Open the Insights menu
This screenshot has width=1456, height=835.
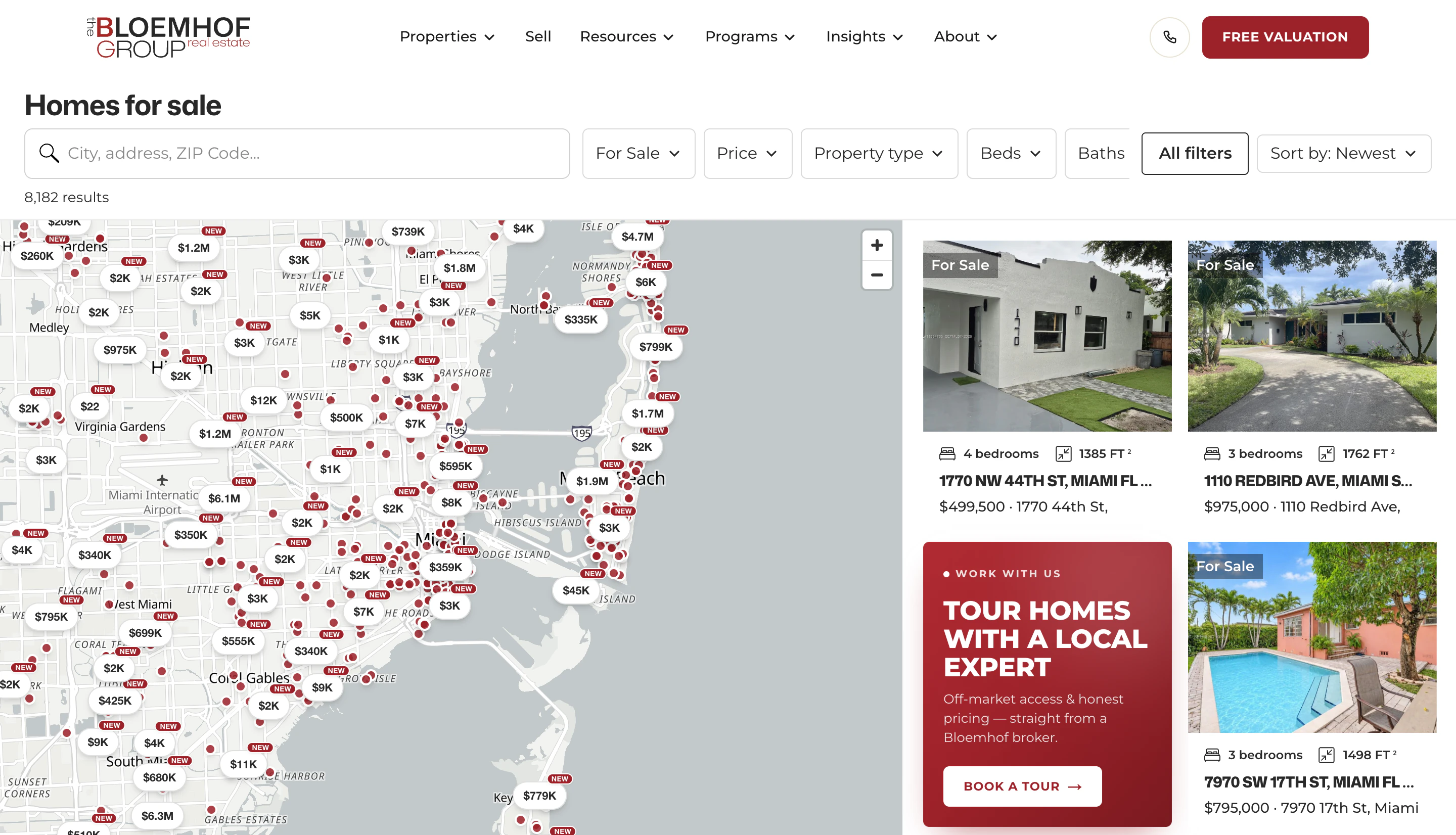coord(865,37)
